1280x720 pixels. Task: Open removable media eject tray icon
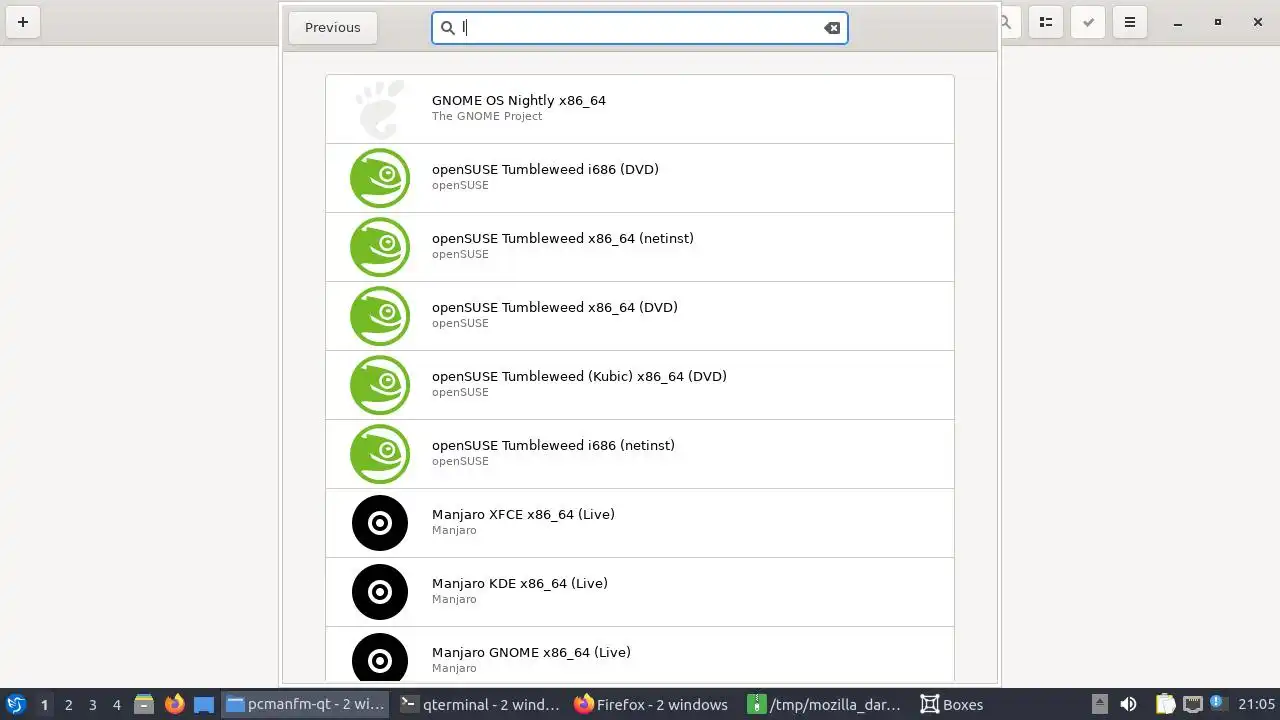pos(1099,704)
